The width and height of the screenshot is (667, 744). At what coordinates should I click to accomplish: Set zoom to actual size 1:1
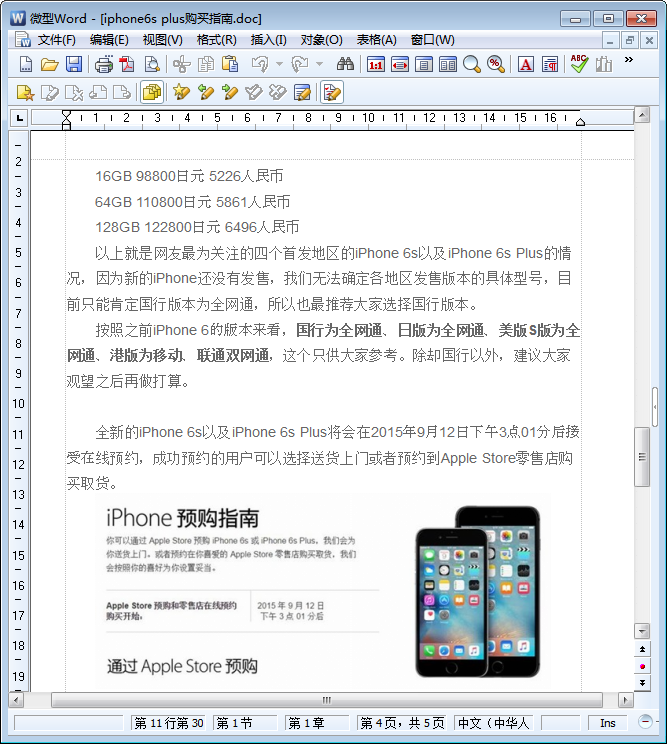(376, 64)
